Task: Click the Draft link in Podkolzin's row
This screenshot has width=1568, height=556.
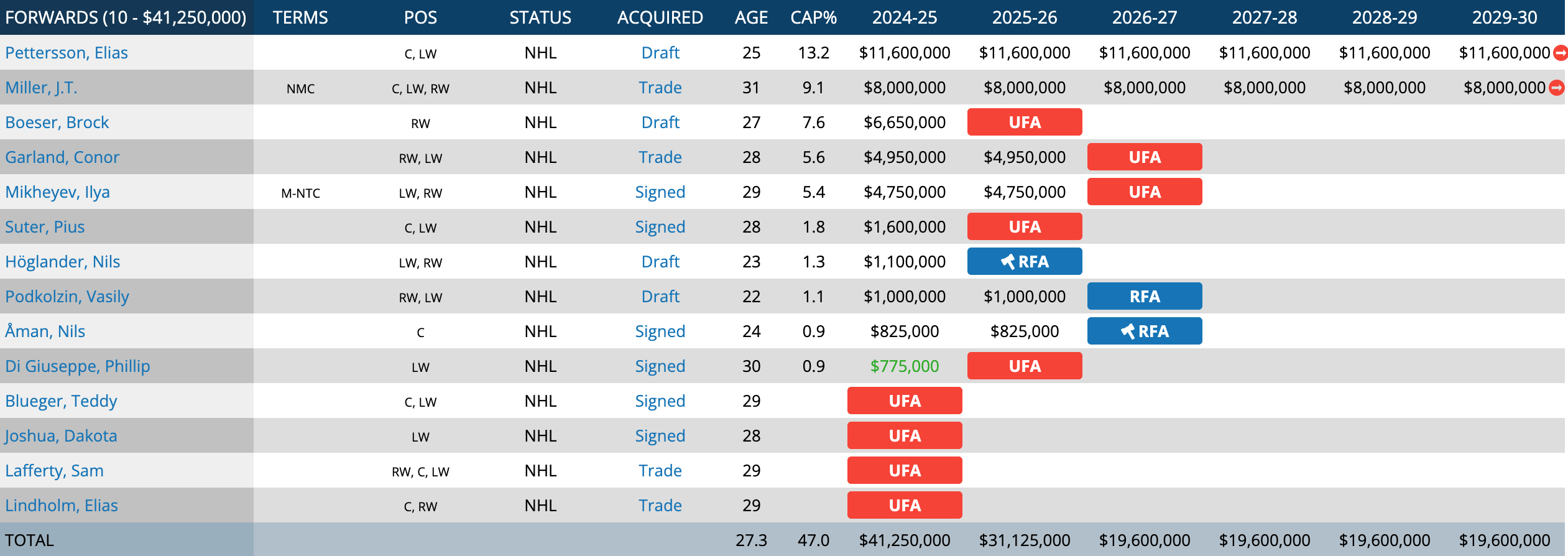Action: point(660,297)
